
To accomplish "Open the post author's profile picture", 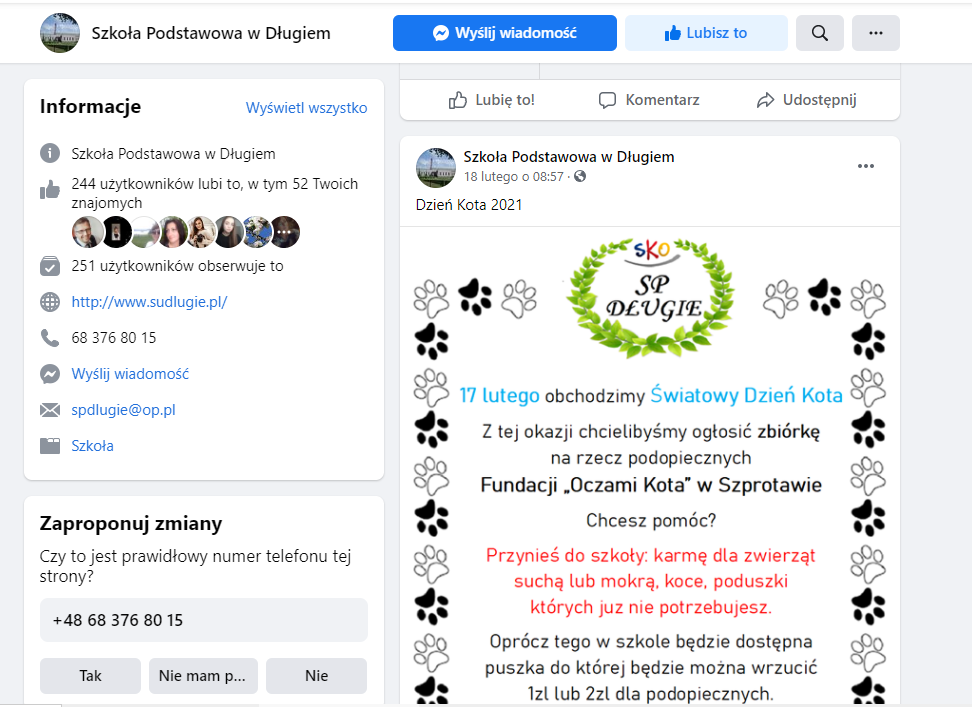I will tap(436, 167).
